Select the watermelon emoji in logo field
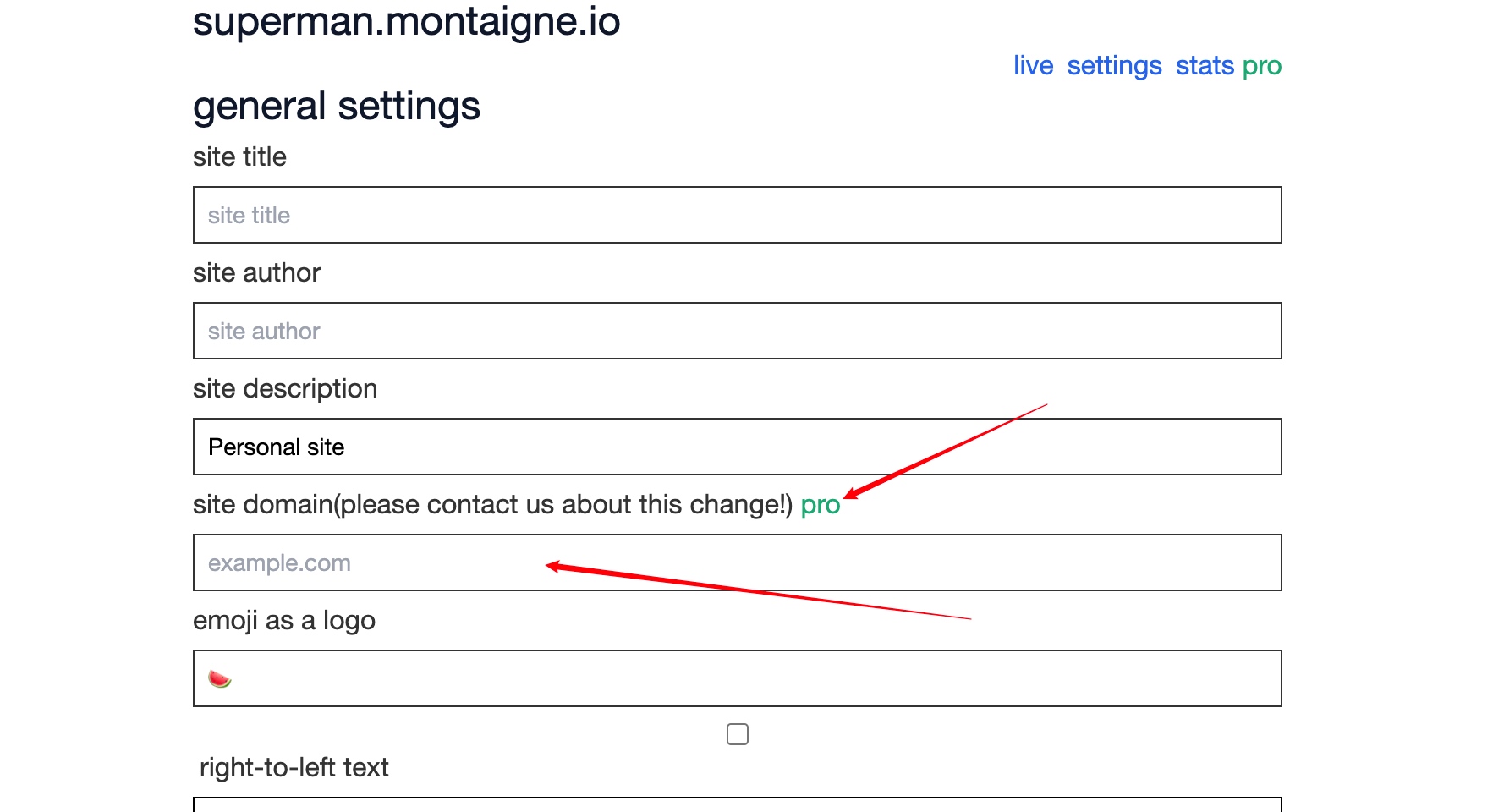The height and width of the screenshot is (812, 1504). (x=220, y=678)
